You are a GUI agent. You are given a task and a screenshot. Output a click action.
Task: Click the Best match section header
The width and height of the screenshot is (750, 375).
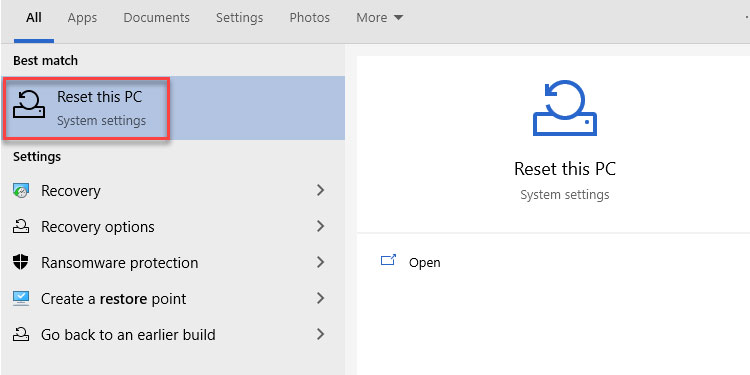click(45, 61)
